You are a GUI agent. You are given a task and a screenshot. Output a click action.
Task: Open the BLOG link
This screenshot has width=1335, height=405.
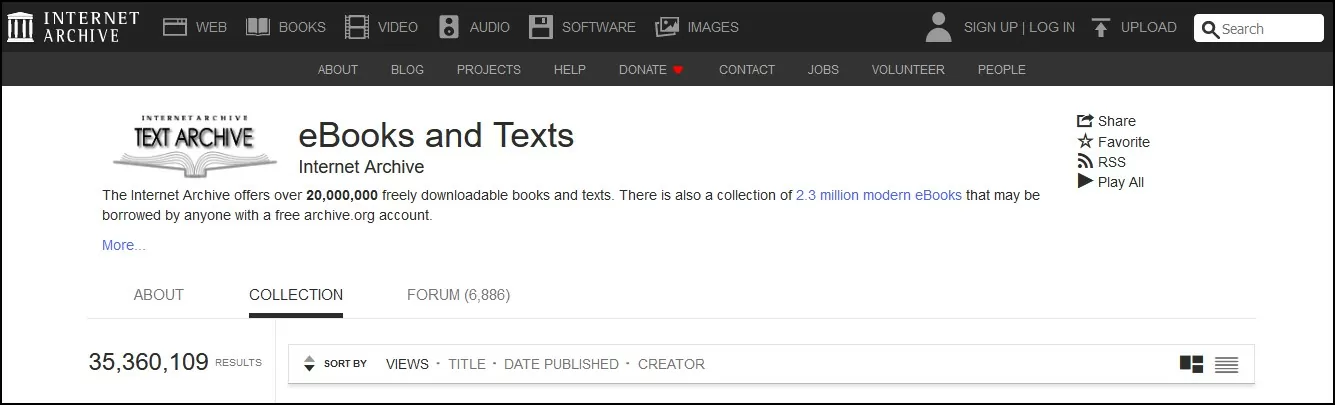pyautogui.click(x=407, y=70)
